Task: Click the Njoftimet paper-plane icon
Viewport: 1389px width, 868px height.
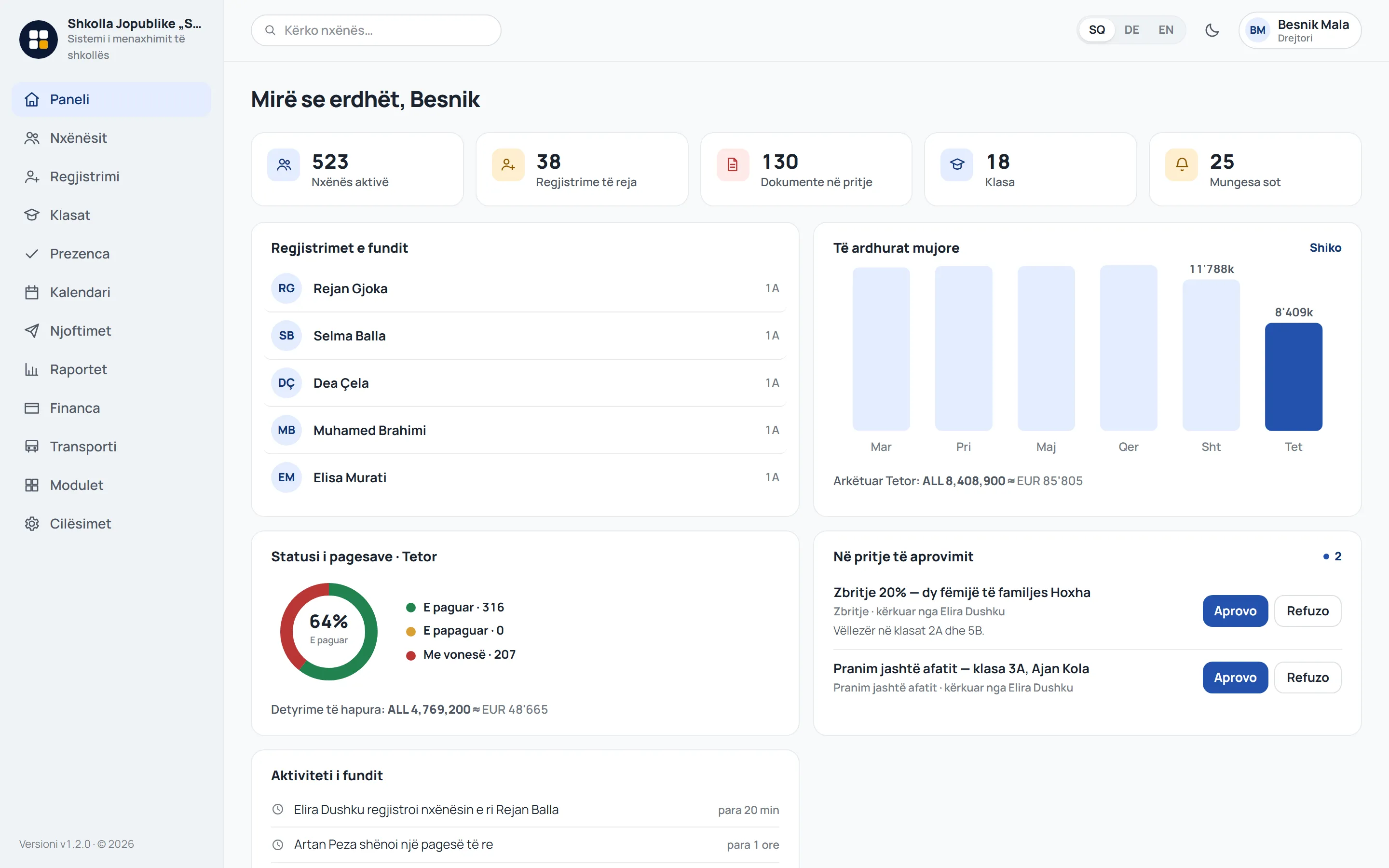Action: [x=31, y=331]
